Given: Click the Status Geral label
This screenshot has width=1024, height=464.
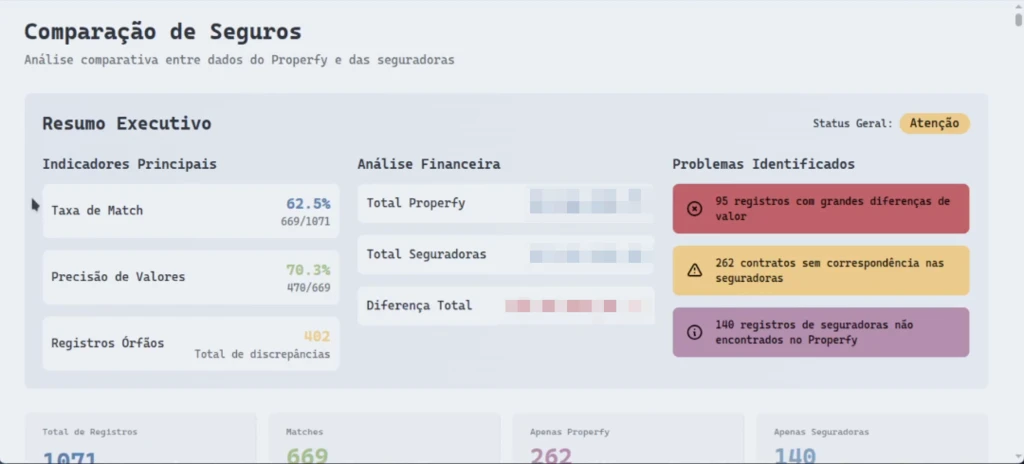Looking at the screenshot, I should (x=852, y=124).
